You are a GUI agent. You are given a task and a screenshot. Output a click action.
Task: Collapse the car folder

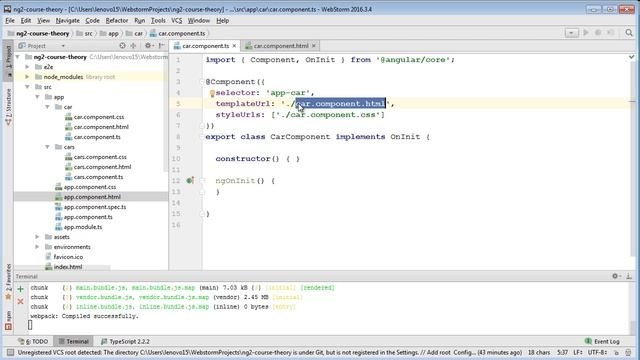pos(47,107)
